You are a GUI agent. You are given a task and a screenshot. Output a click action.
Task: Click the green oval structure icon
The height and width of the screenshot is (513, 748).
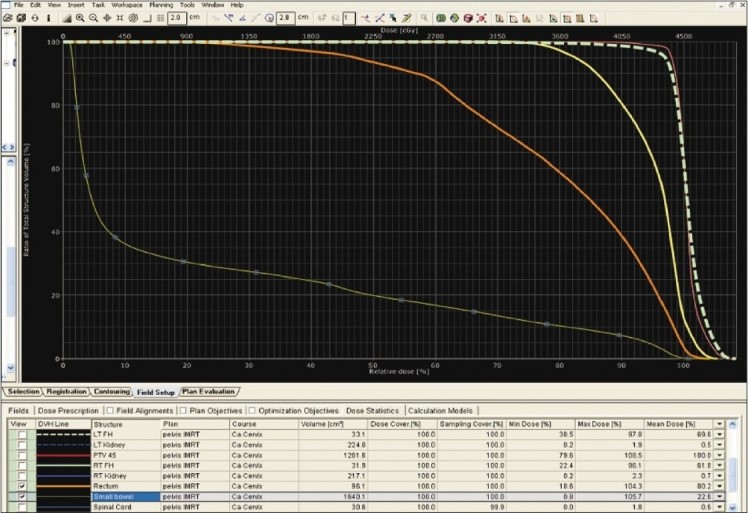441,18
